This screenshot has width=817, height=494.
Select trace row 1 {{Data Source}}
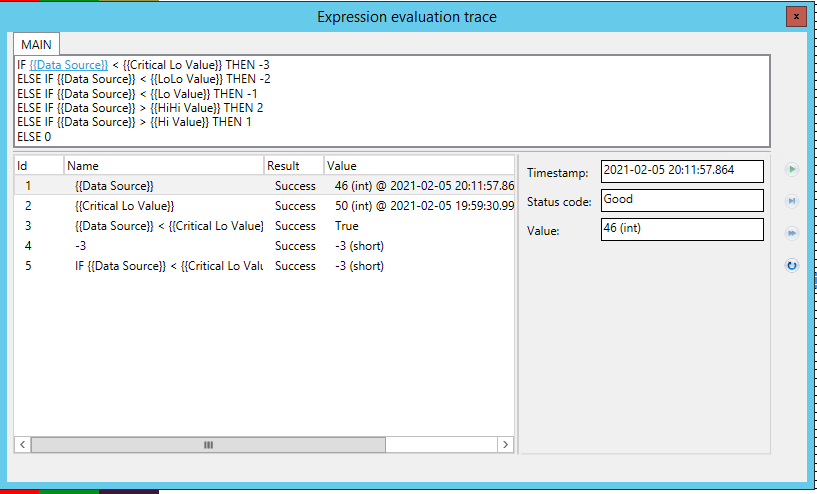114,186
